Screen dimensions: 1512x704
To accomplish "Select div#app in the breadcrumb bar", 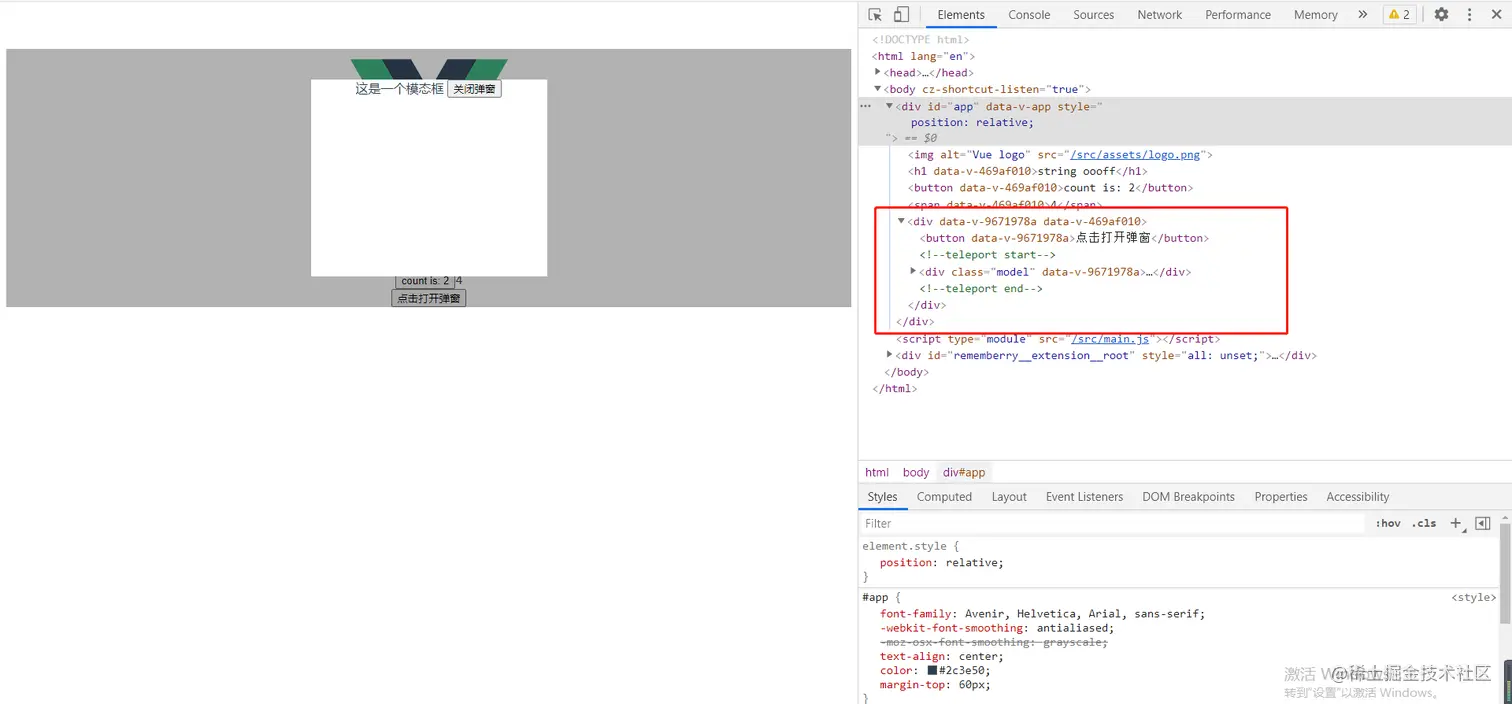I will click(964, 472).
